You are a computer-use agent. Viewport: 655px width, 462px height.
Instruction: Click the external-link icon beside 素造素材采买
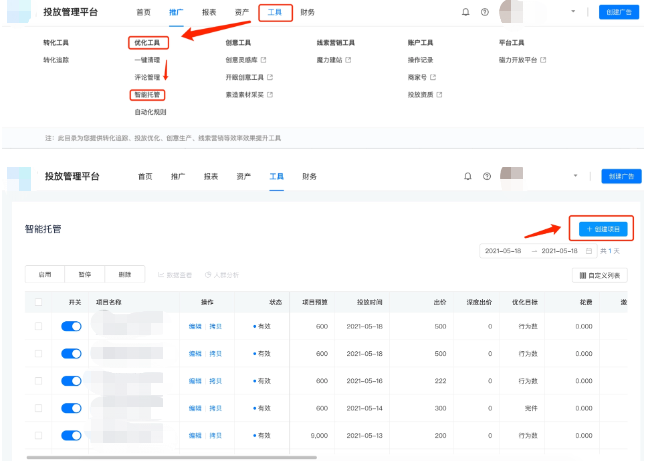coord(270,95)
